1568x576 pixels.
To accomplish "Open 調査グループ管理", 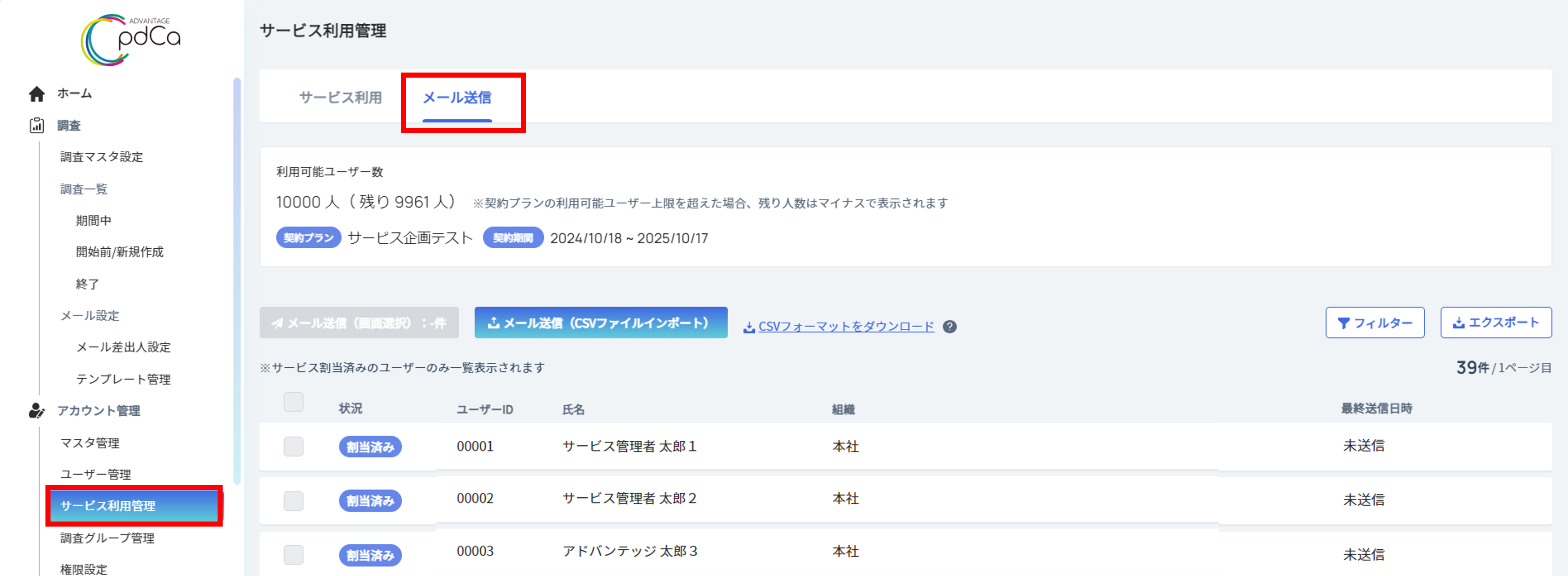I will point(107,538).
